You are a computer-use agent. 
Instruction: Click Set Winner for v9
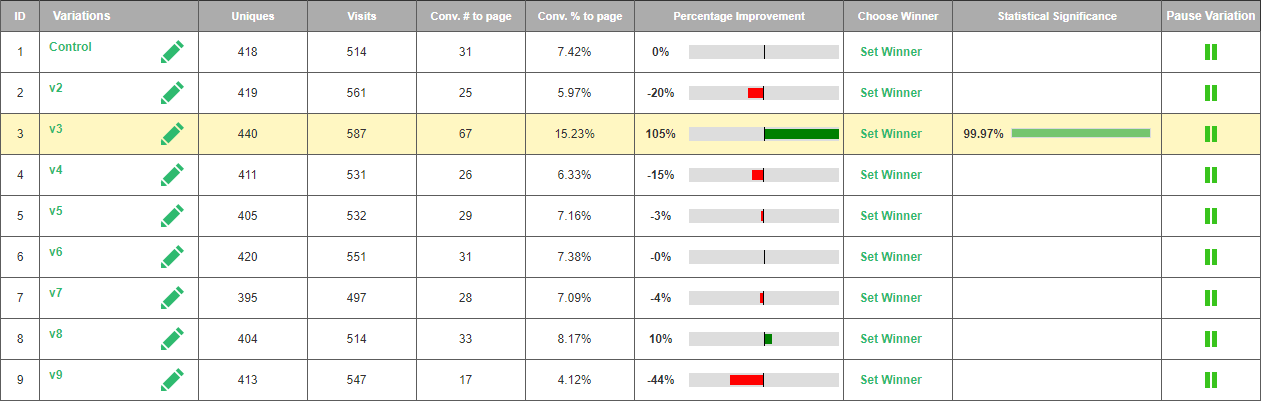point(890,380)
